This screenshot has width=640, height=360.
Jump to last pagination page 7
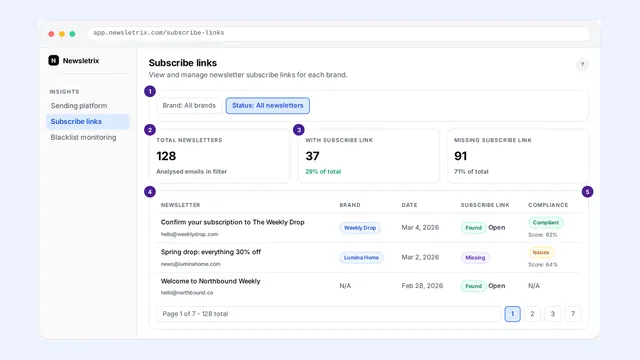click(x=573, y=314)
